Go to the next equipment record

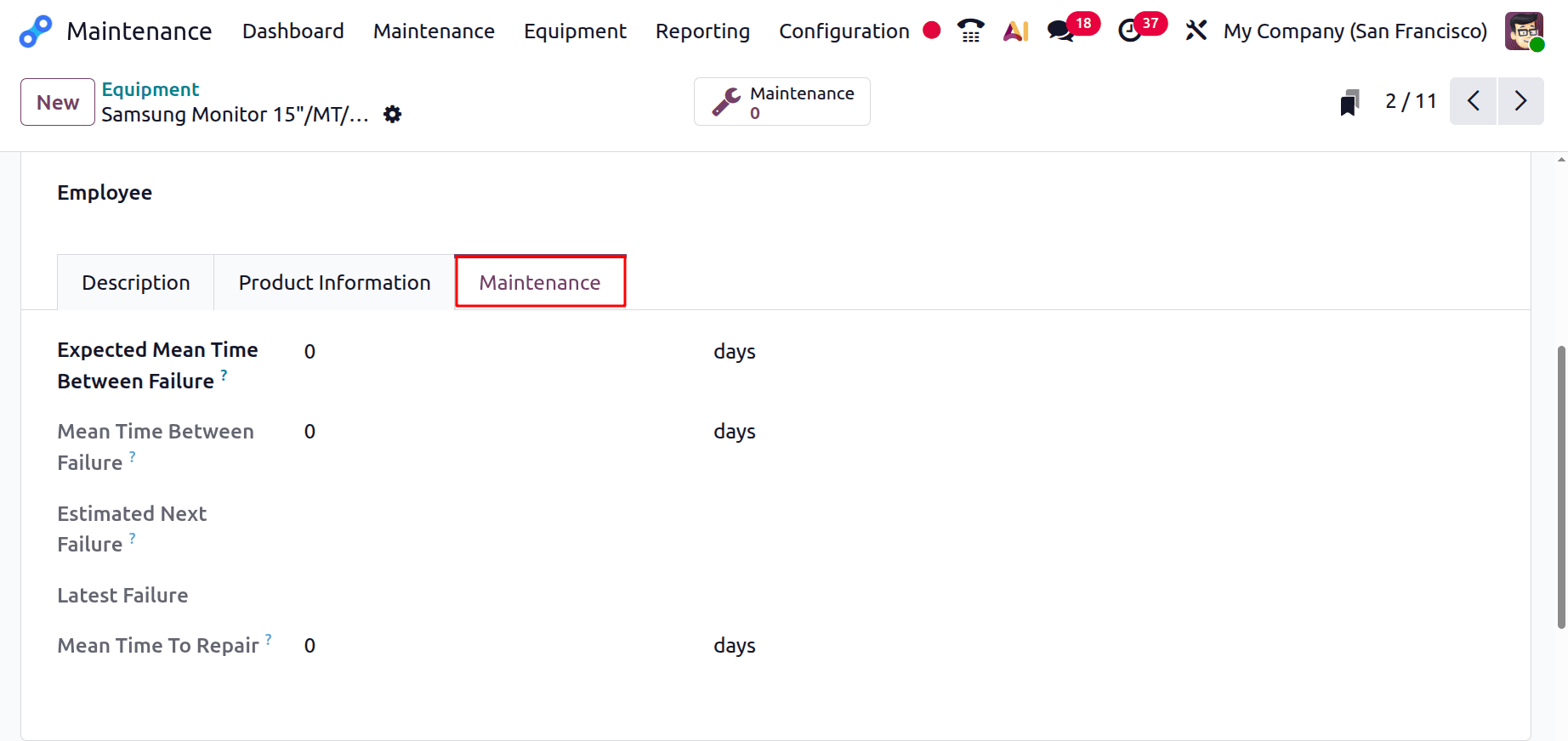coord(1521,101)
